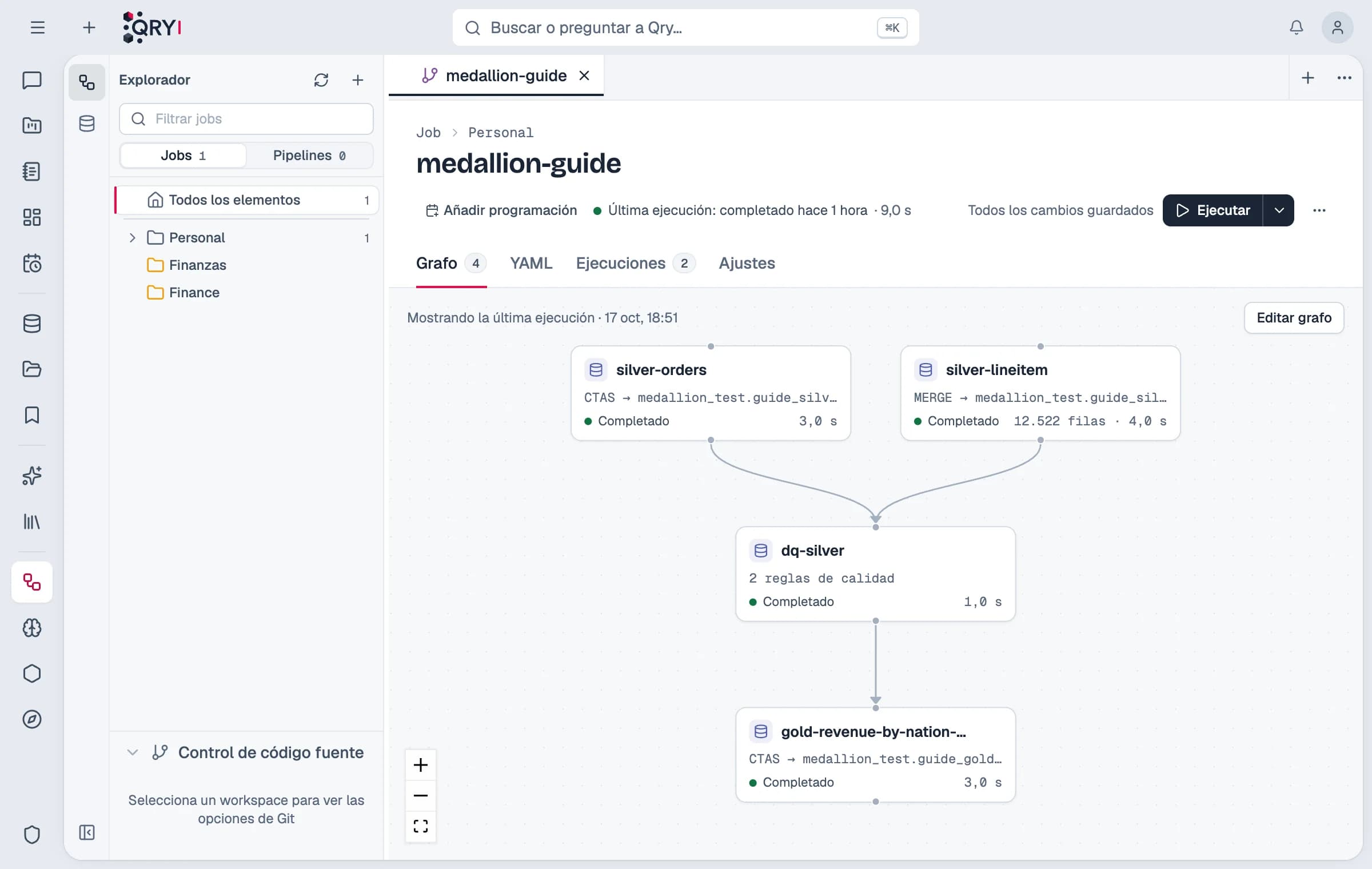Refresh the Explorador panel

pyautogui.click(x=321, y=80)
